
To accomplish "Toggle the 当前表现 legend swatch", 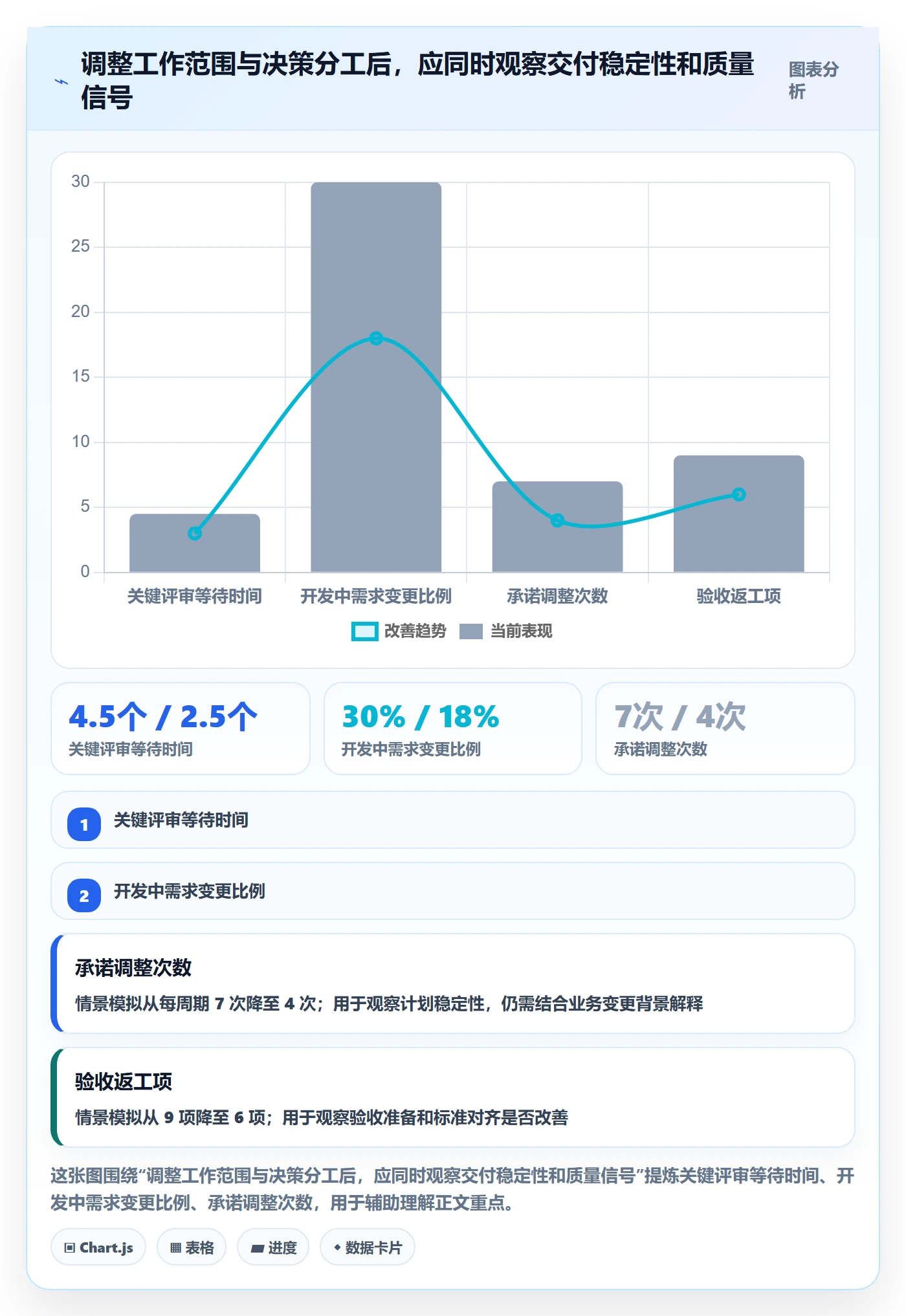I will point(470,631).
